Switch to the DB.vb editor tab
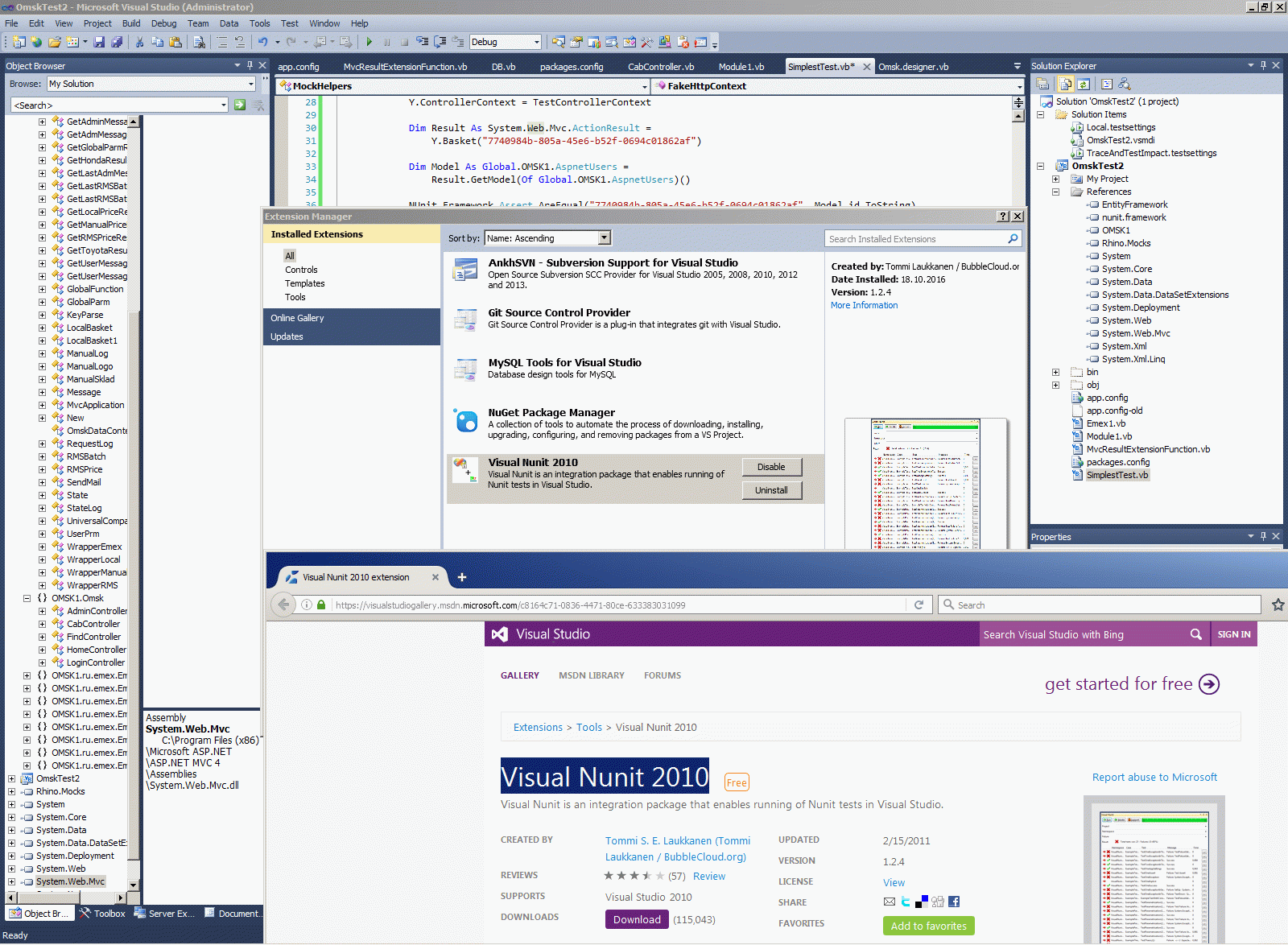This screenshot has height=945, width=1288. (x=504, y=67)
